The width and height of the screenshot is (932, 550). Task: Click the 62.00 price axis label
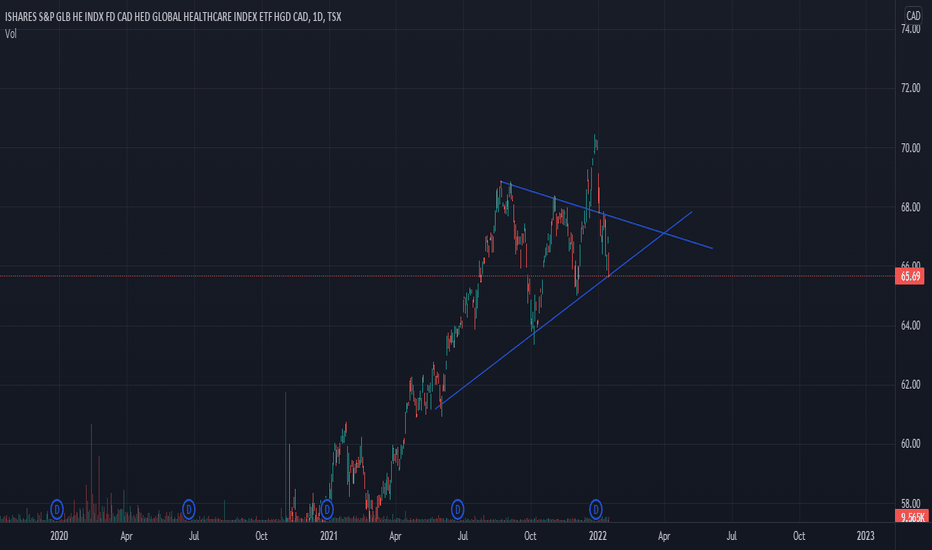(910, 385)
